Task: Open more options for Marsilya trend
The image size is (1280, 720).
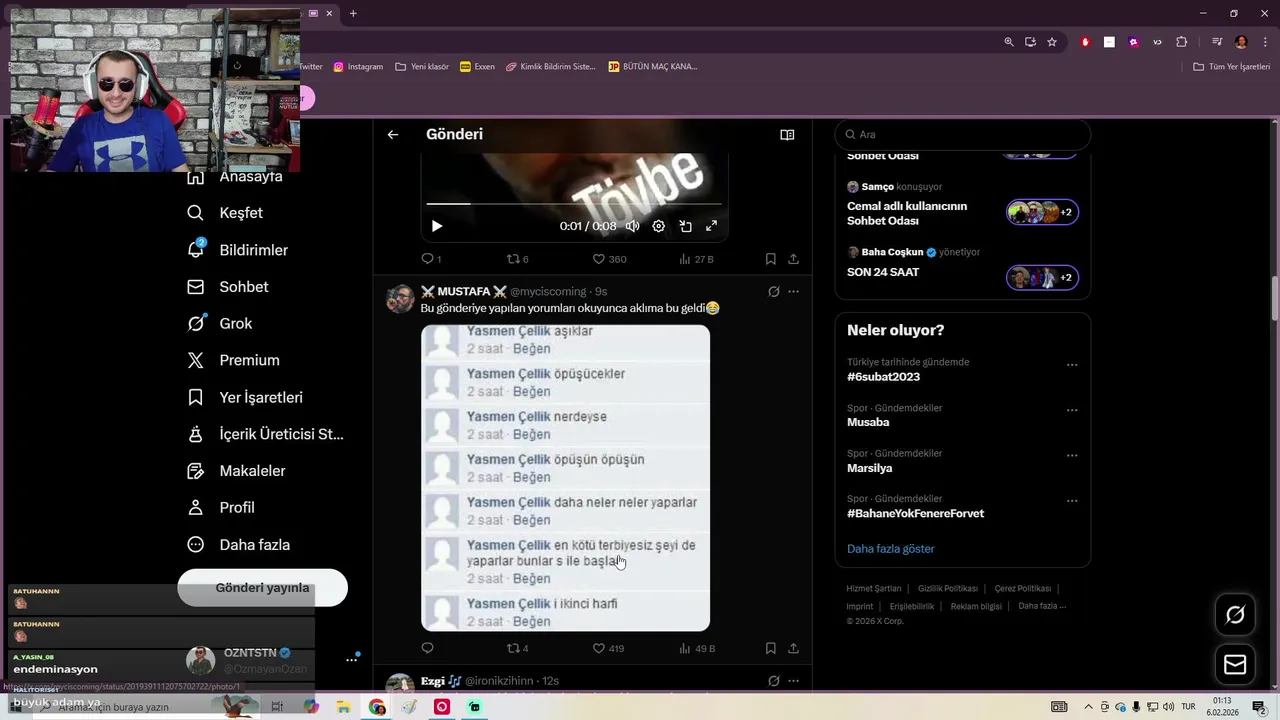Action: (1072, 456)
